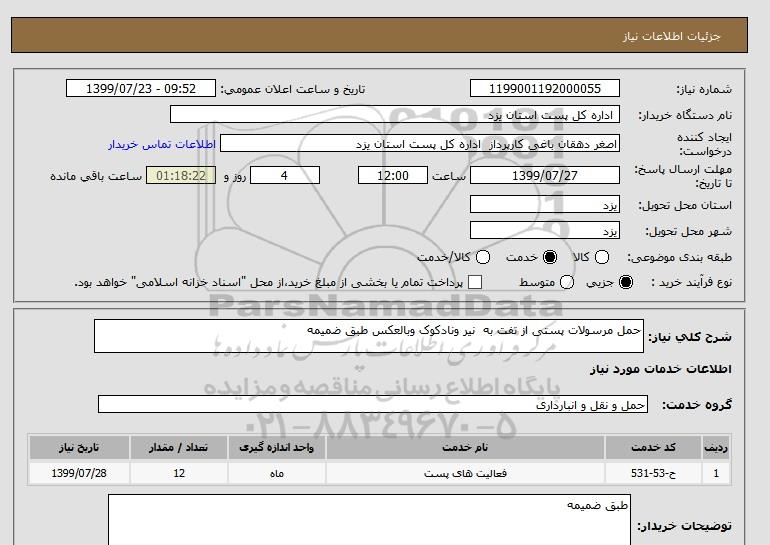Screen dimensions: 770x545
Task: Click the طبقه بندی موضوعی label
Action: pos(680,257)
